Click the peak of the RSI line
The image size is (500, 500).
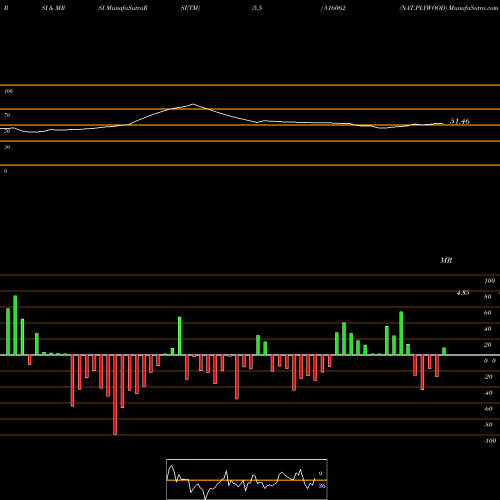193,104
